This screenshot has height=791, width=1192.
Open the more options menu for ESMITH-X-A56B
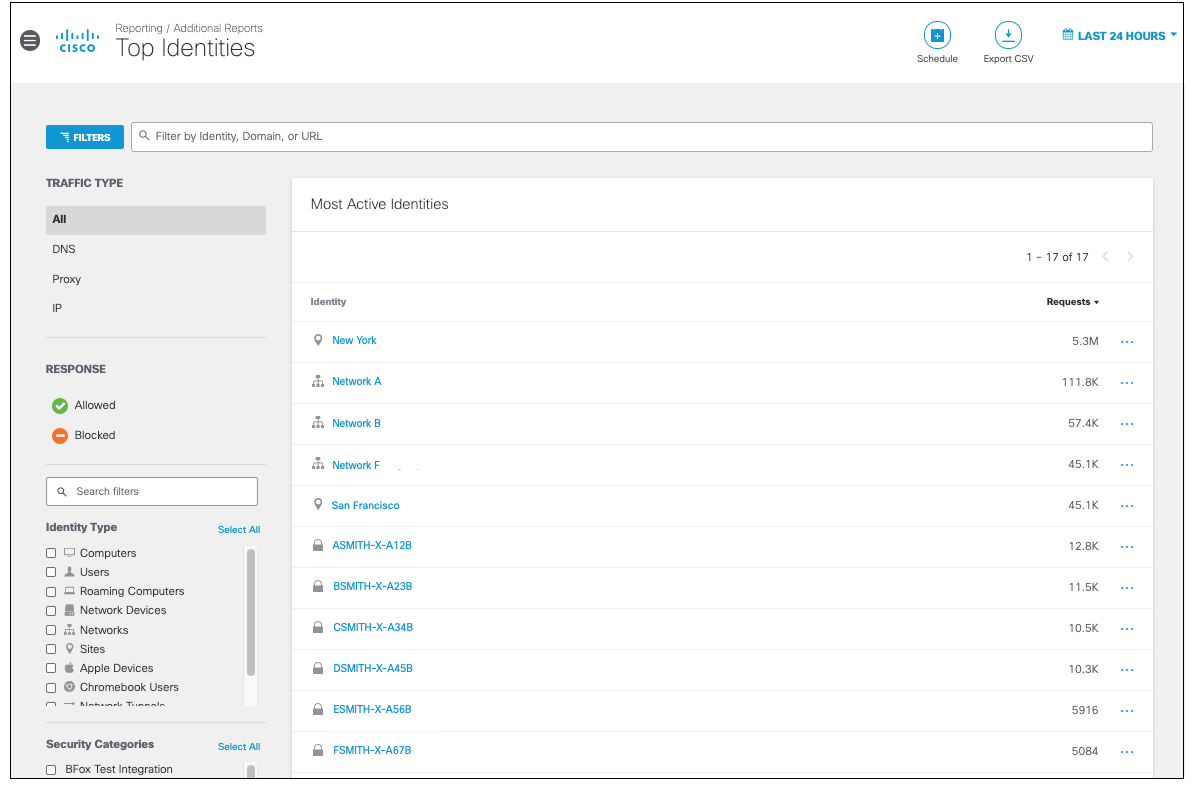[1127, 711]
